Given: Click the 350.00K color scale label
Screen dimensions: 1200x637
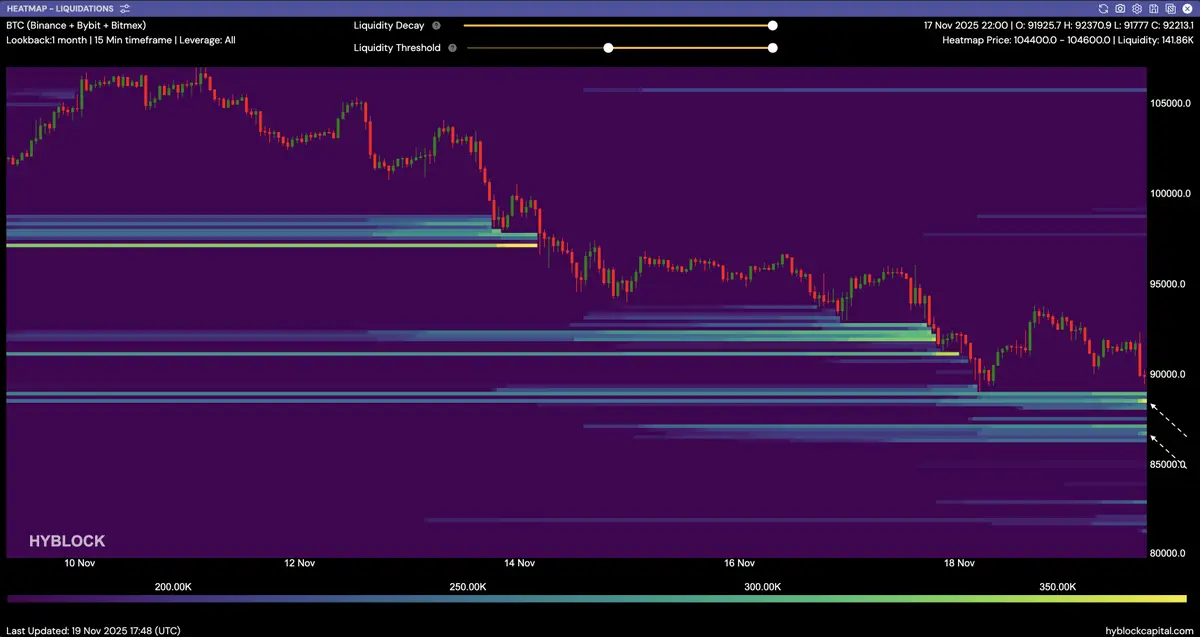Looking at the screenshot, I should point(1058,587).
